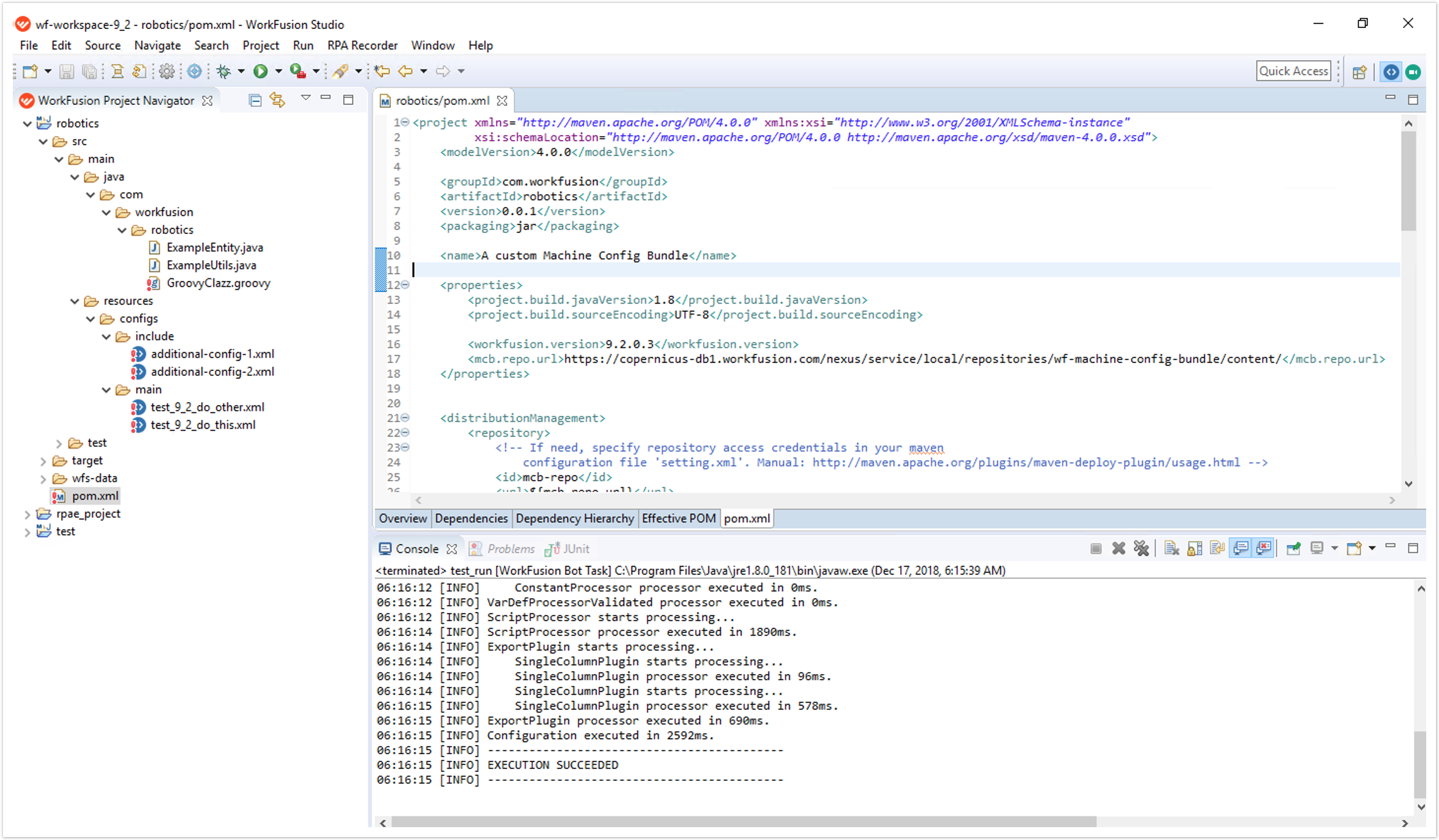This screenshot has width=1439, height=840.
Task: Open the Open Console dropdown arrow
Action: (x=1372, y=549)
